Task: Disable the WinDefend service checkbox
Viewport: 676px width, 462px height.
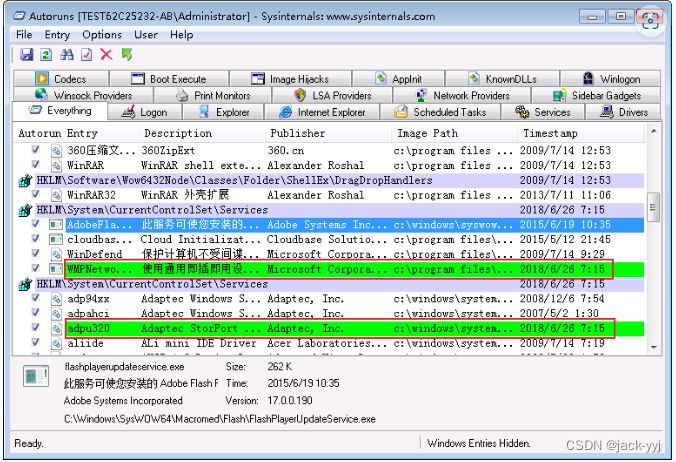Action: coord(36,253)
